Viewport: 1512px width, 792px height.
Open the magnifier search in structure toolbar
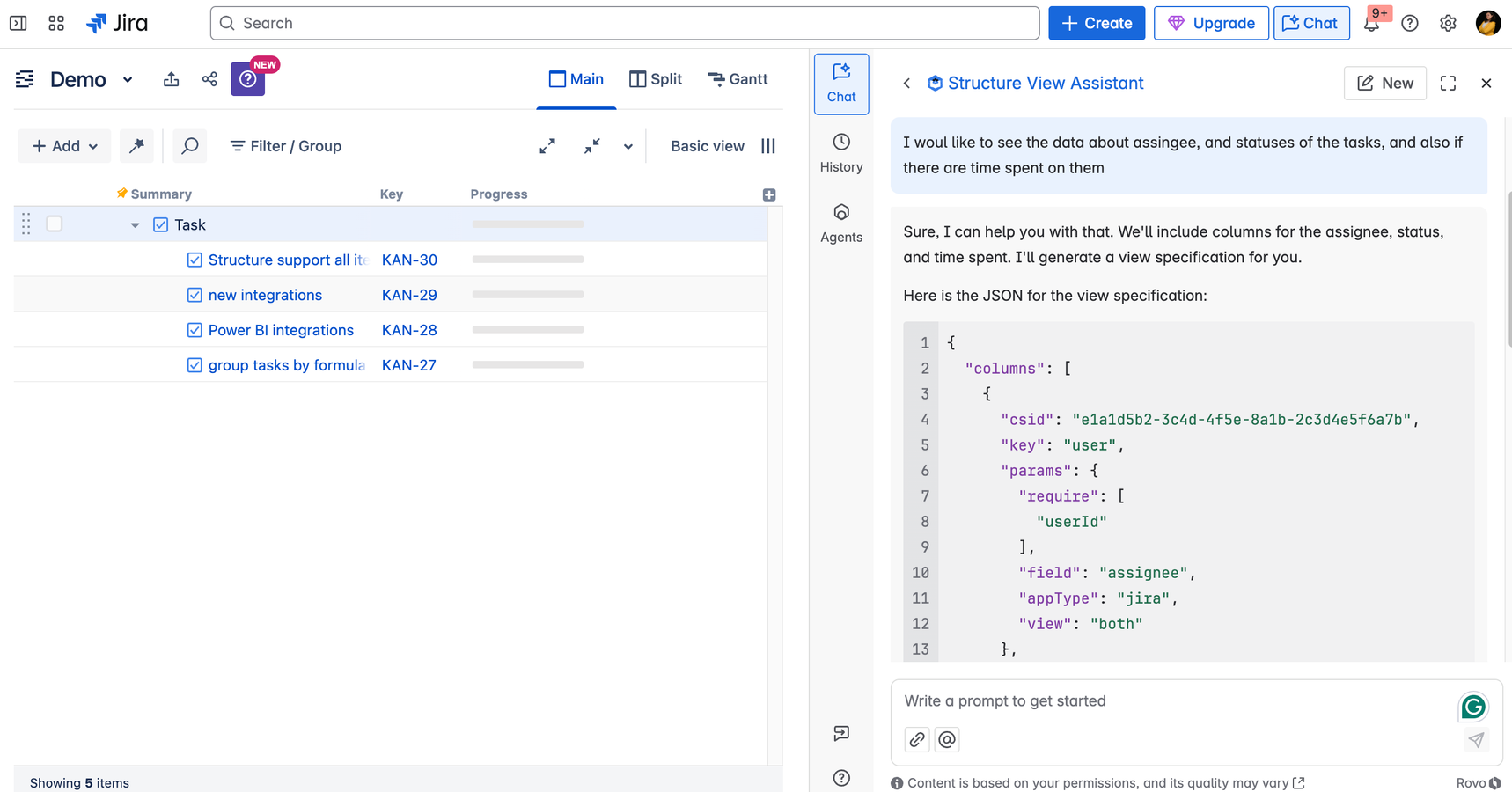189,146
